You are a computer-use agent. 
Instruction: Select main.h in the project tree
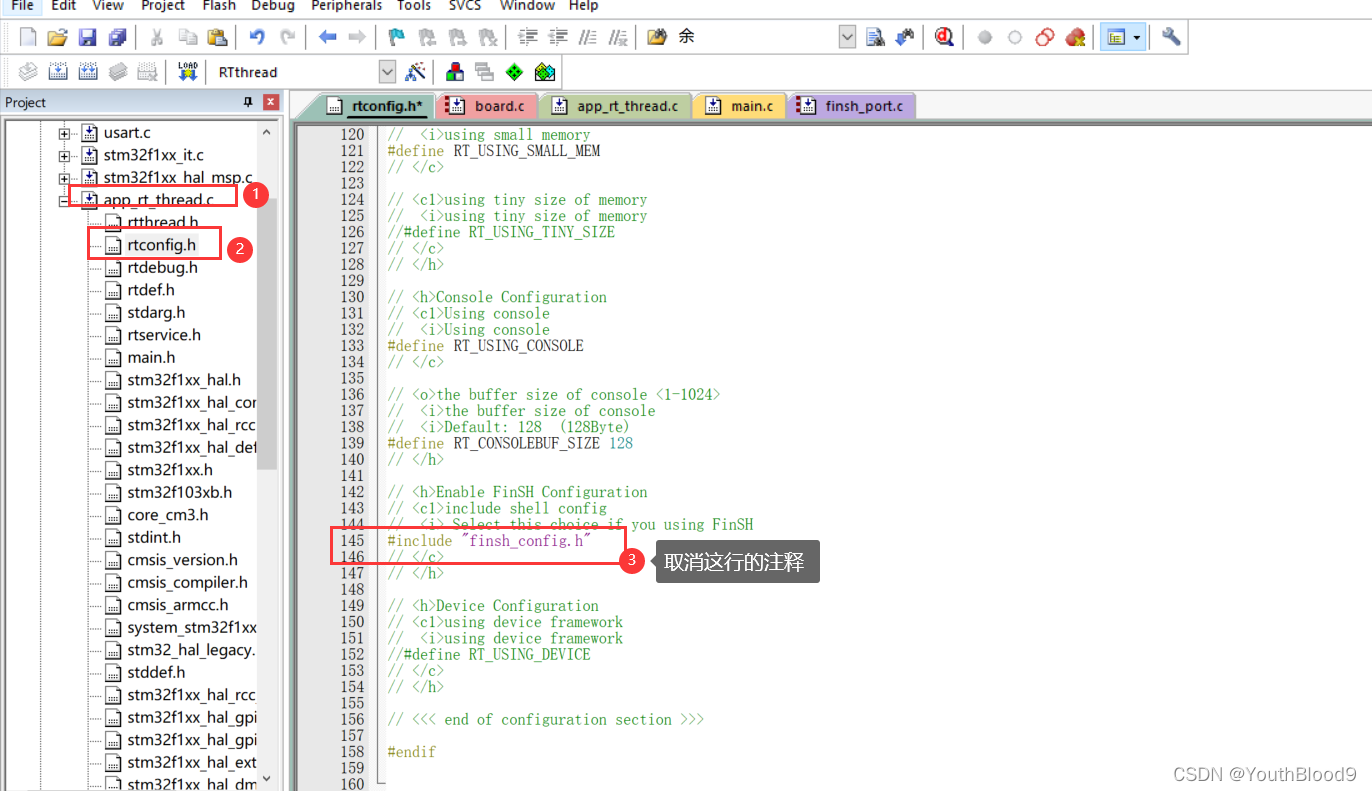pyautogui.click(x=151, y=358)
